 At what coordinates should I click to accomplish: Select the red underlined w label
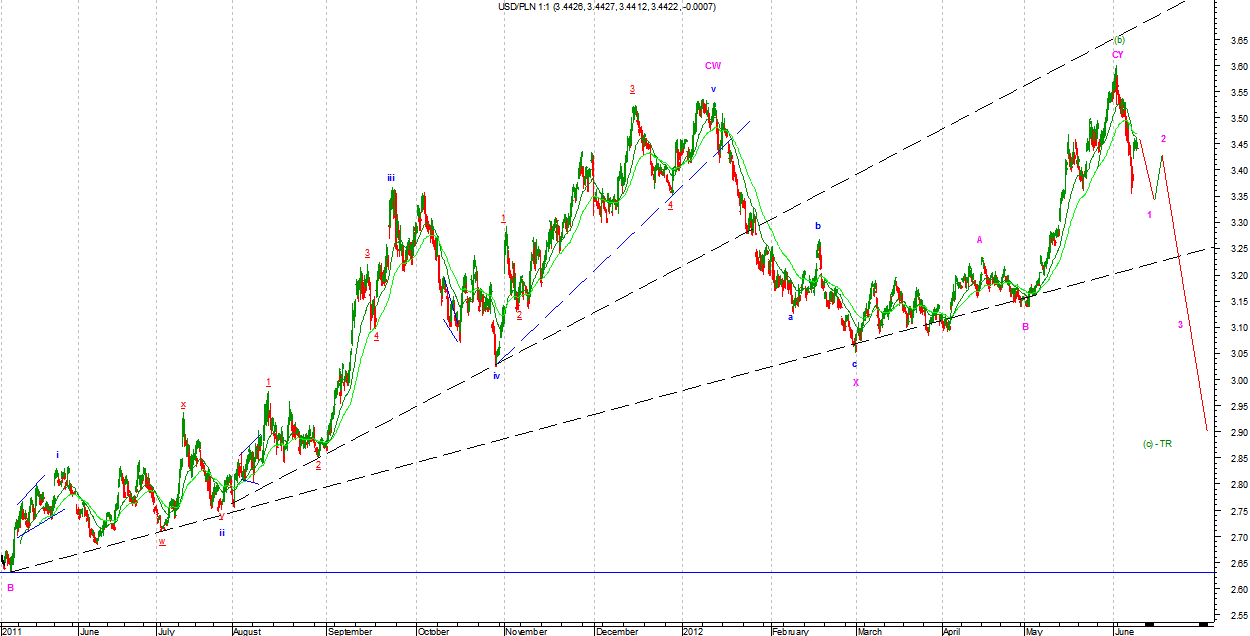(161, 541)
